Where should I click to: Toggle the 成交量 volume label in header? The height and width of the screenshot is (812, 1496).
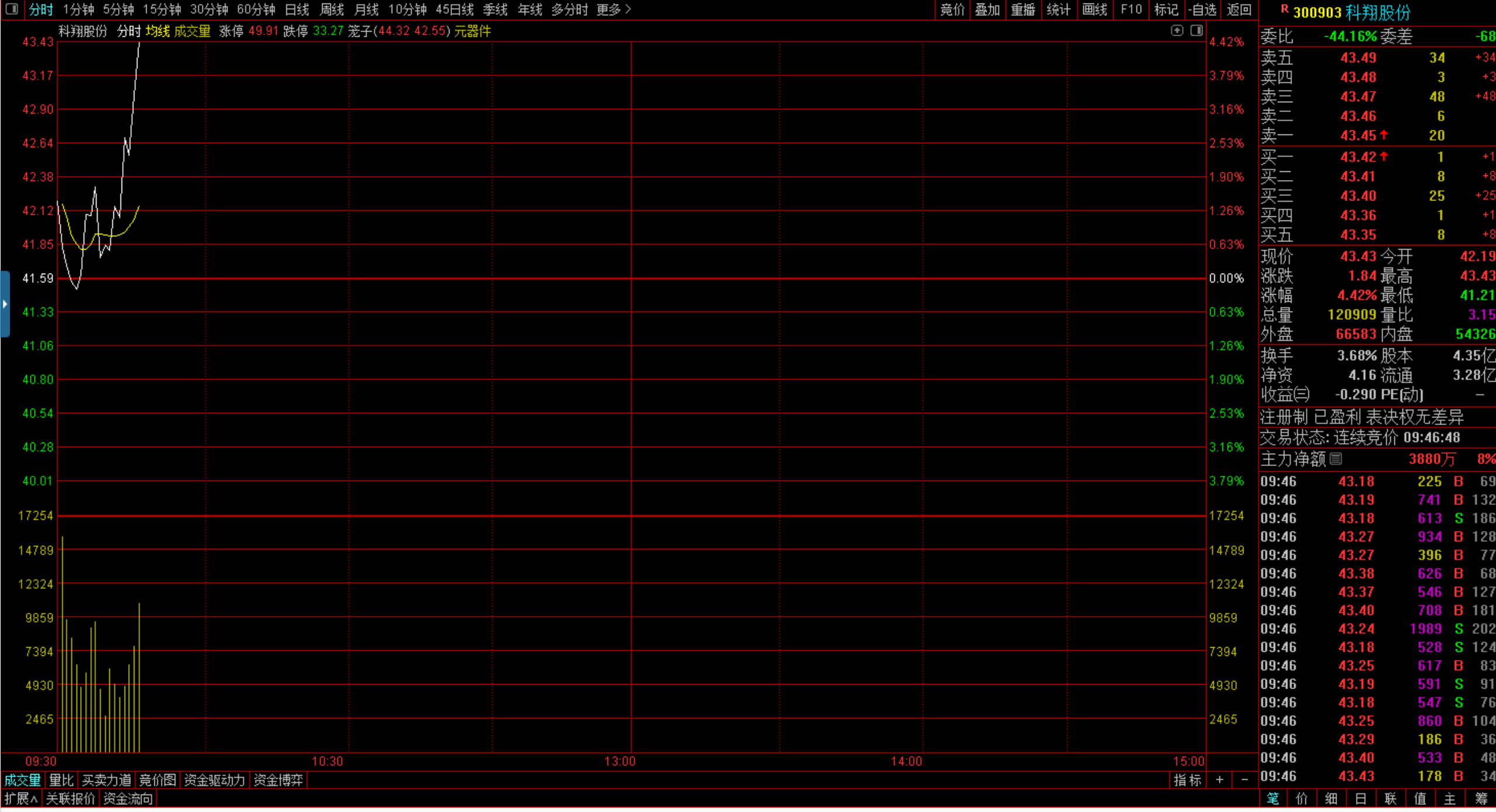pyautogui.click(x=192, y=31)
